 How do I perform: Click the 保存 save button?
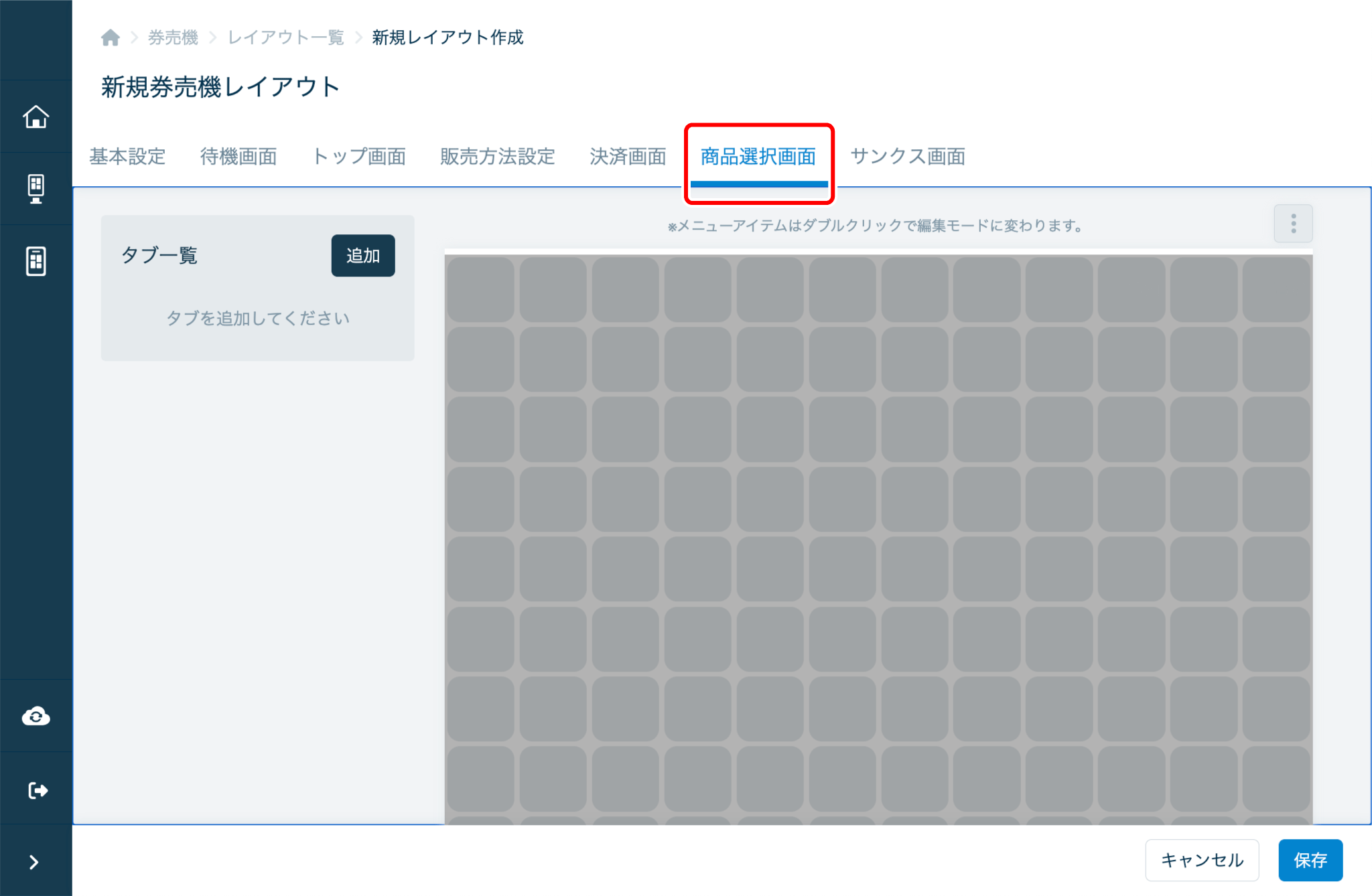click(x=1310, y=860)
